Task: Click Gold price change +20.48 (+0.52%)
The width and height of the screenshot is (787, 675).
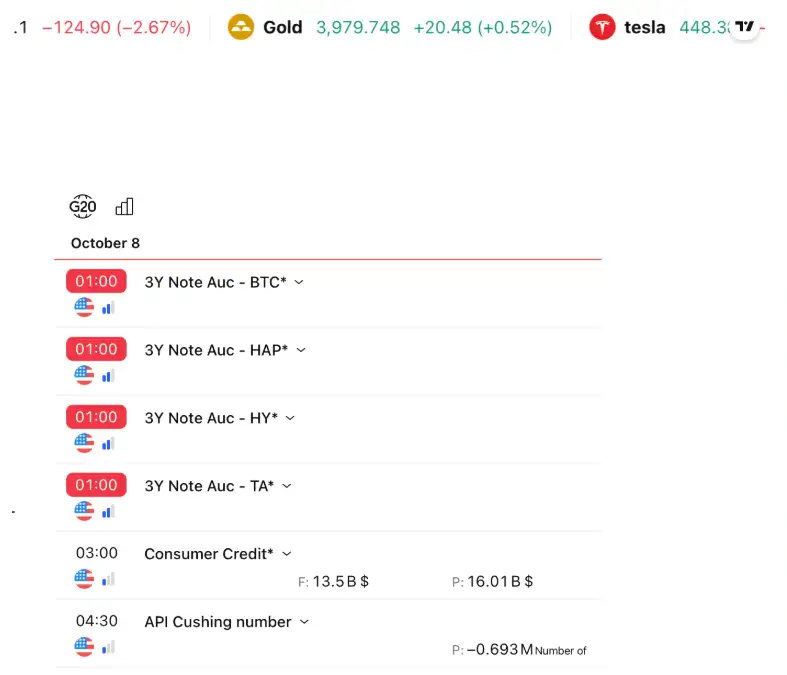Action: tap(482, 27)
